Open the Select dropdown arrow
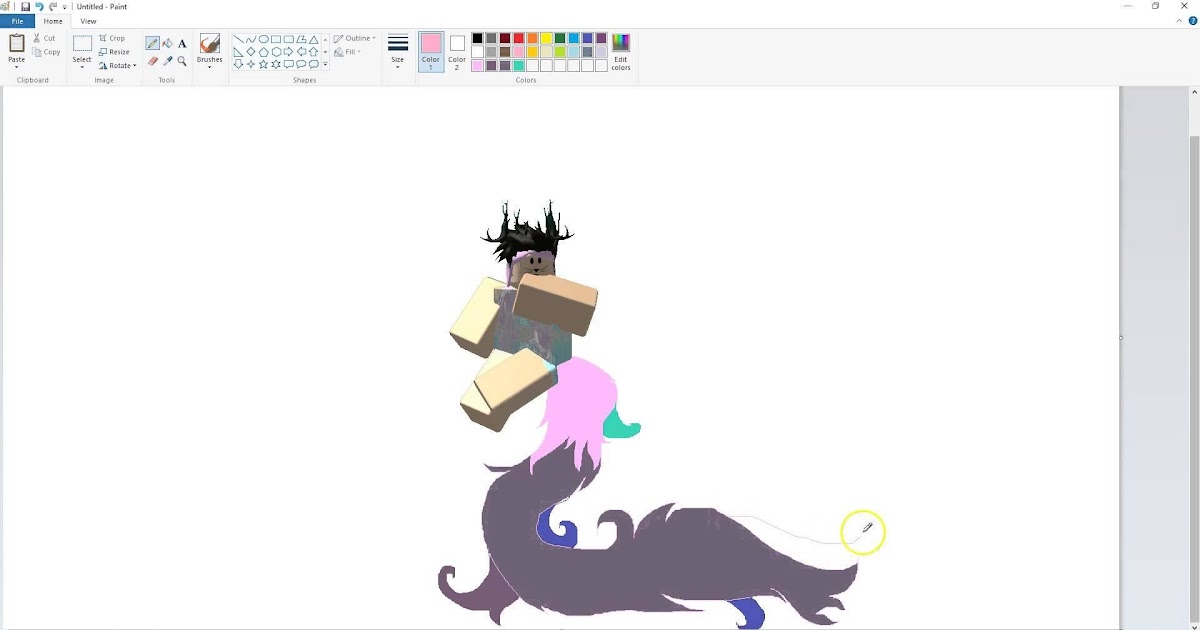This screenshot has width=1200, height=630. [82, 66]
